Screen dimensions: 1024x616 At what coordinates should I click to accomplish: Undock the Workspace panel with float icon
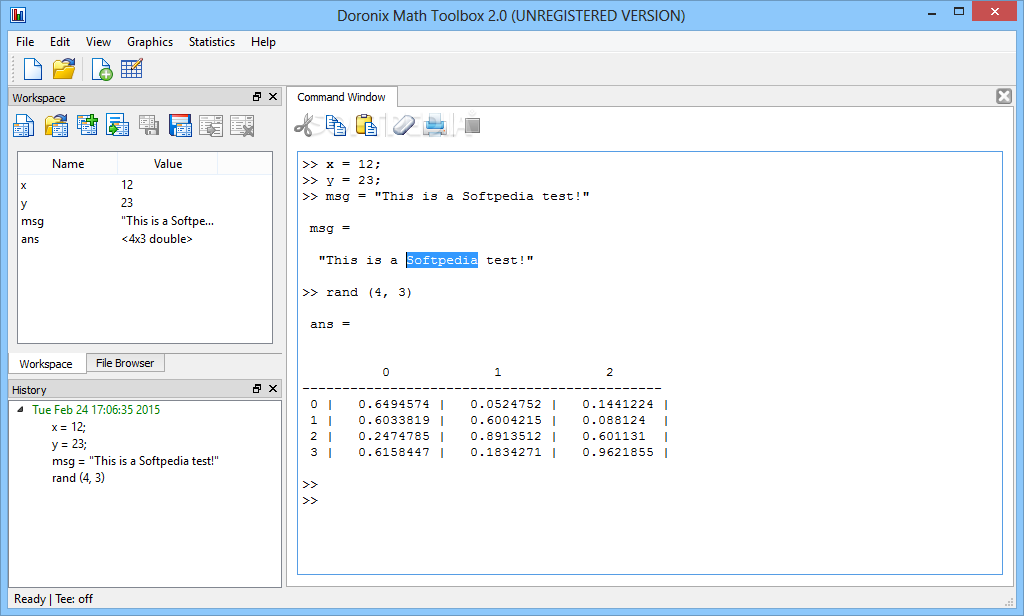point(257,97)
